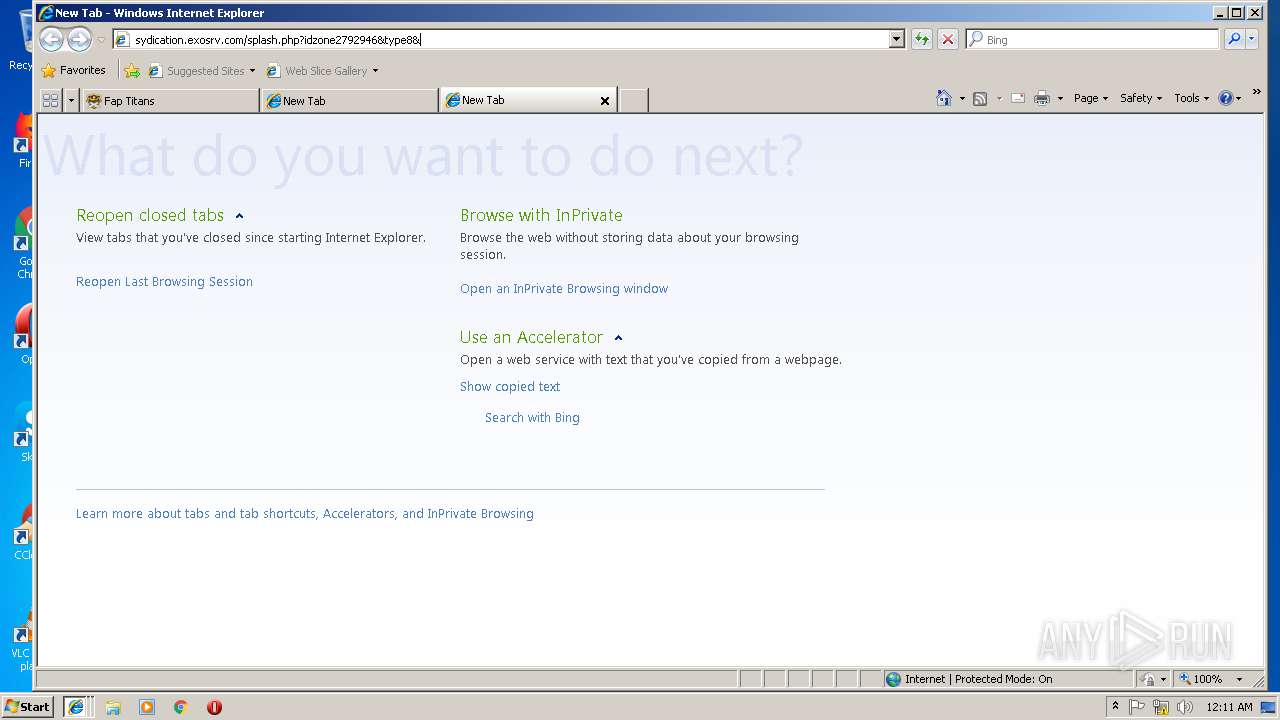Click the Home page icon
This screenshot has width=1280, height=720.
[x=944, y=98]
